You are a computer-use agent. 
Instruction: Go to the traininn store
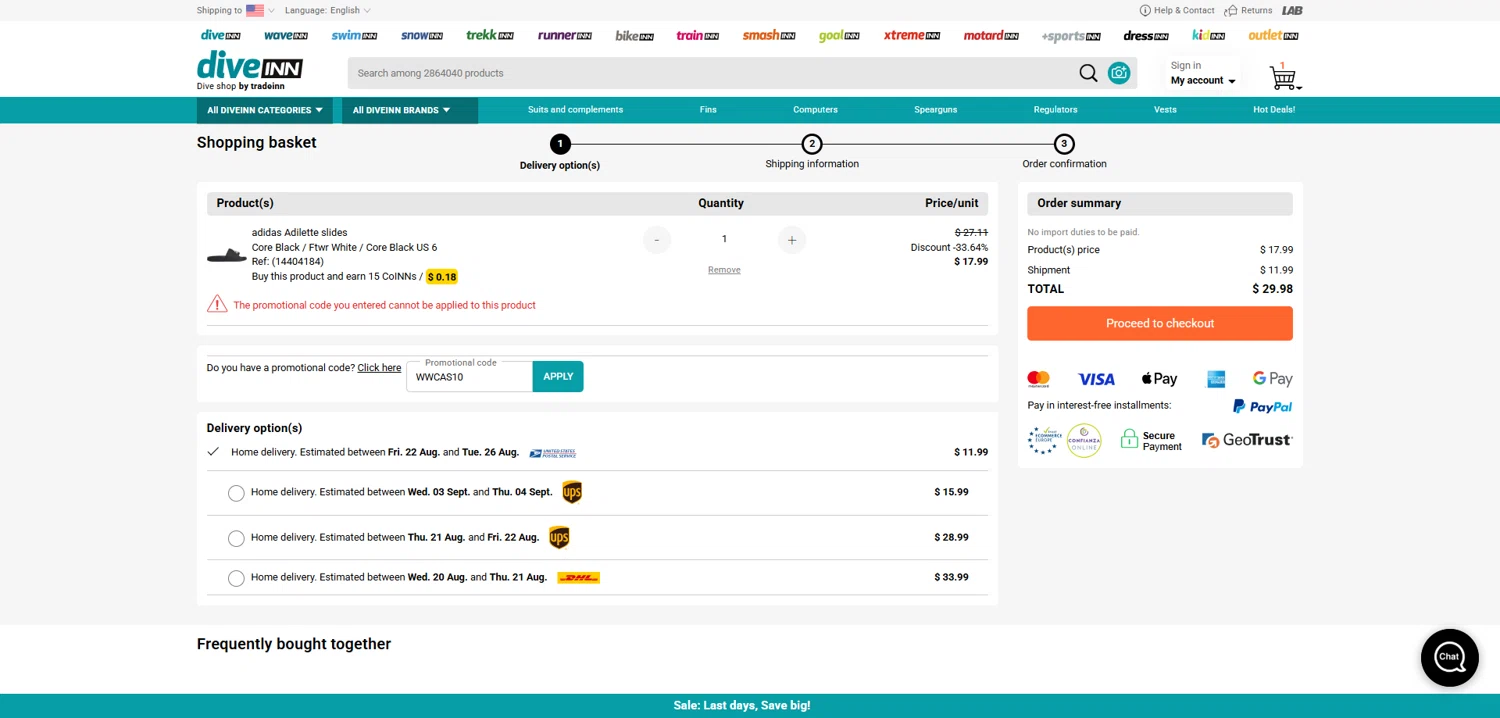point(697,35)
